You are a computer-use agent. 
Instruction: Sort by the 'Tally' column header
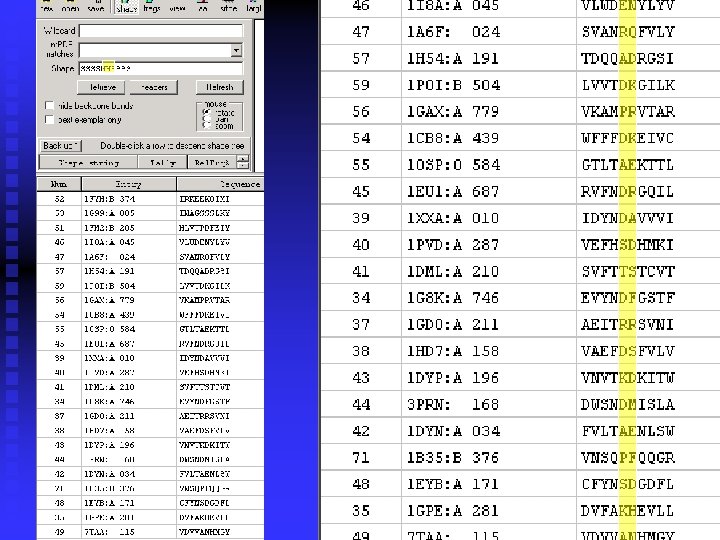(163, 162)
